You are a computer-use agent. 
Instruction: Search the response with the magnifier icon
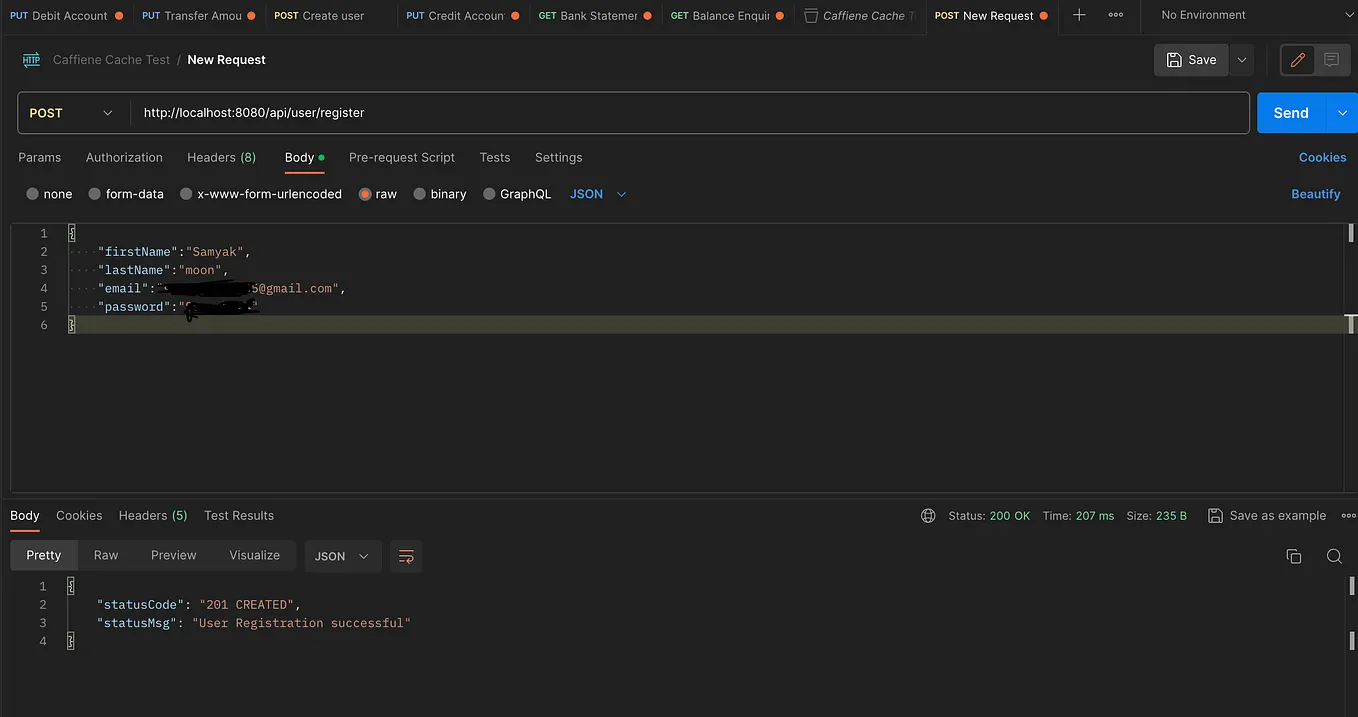pyautogui.click(x=1334, y=556)
